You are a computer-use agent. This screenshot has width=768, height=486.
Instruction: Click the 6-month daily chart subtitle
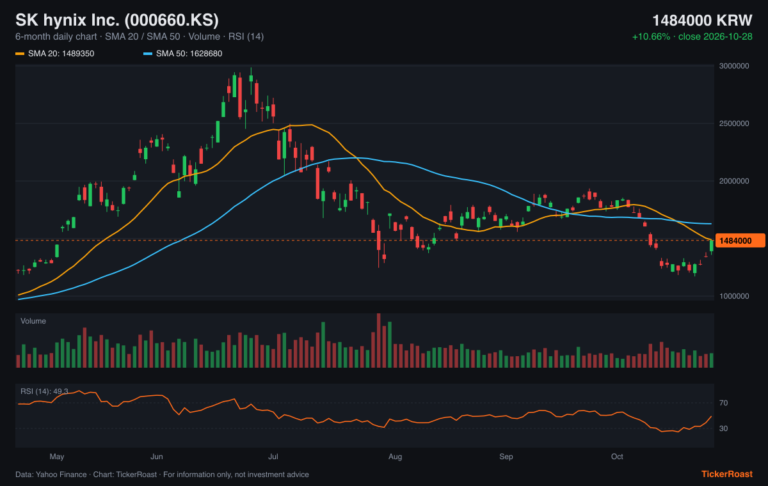(140, 37)
